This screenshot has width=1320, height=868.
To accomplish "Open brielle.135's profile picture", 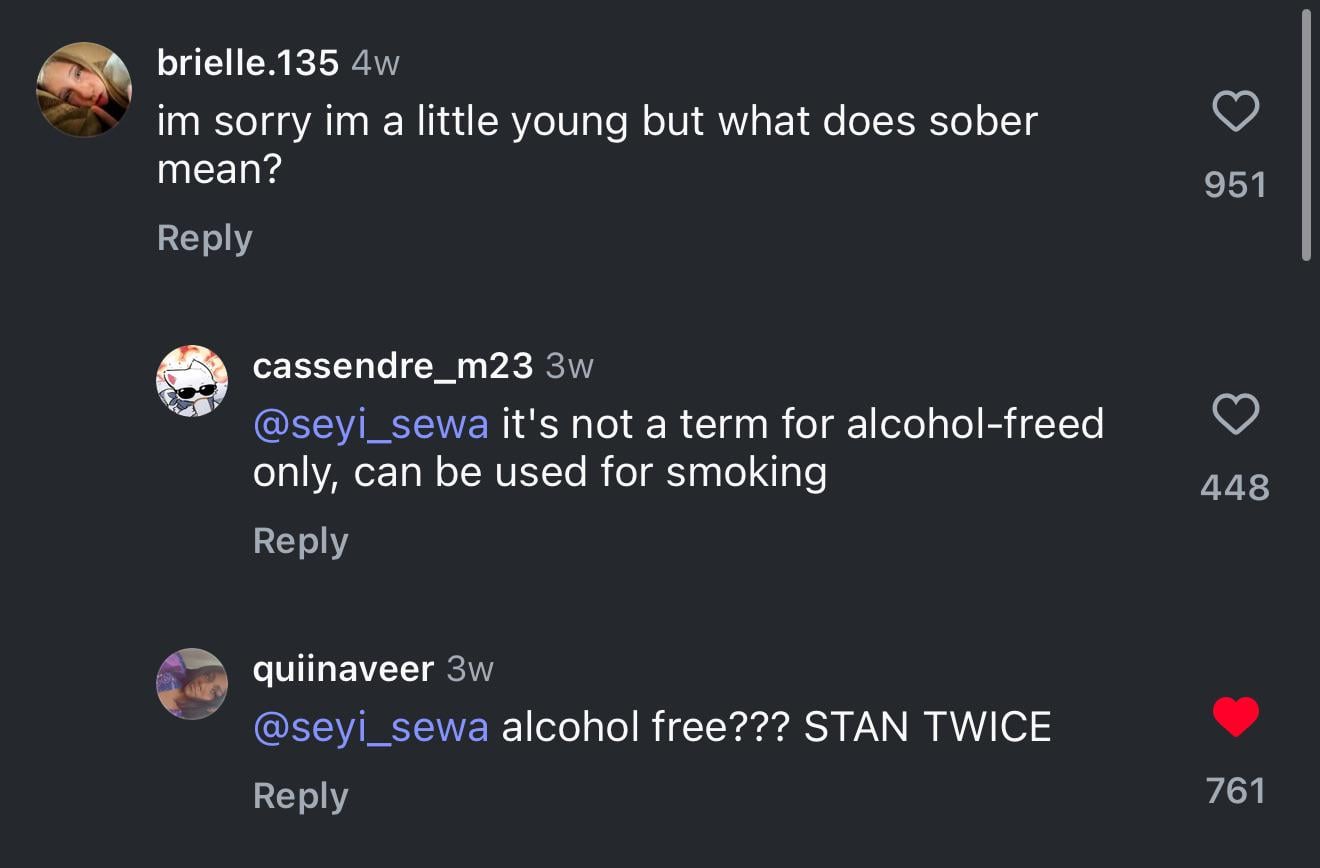I will [x=84, y=90].
